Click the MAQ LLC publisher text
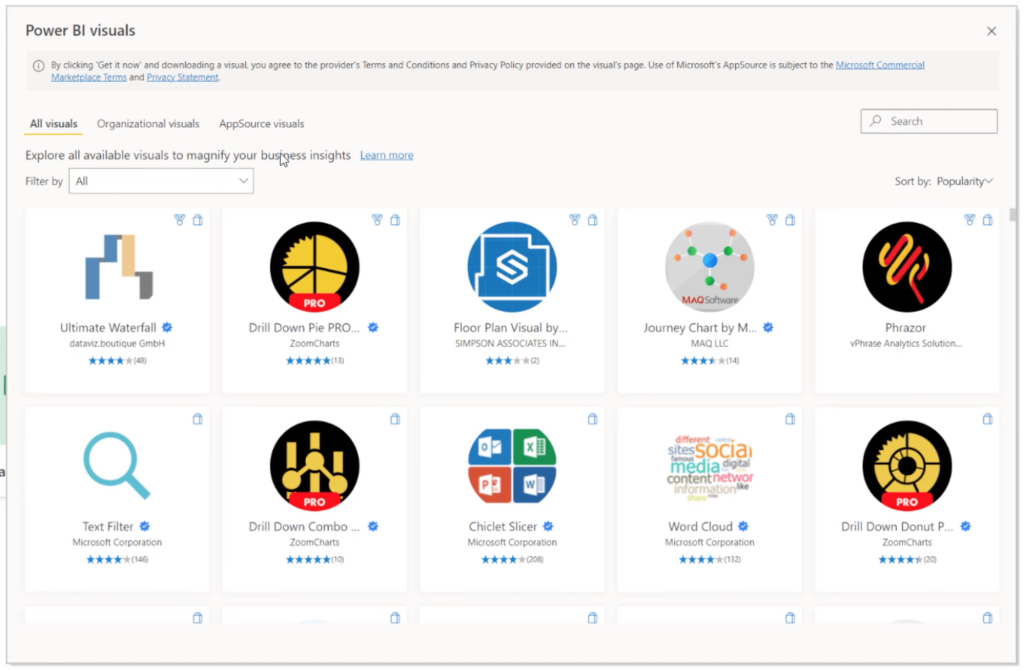The width and height of the screenshot is (1024, 671). pos(710,344)
